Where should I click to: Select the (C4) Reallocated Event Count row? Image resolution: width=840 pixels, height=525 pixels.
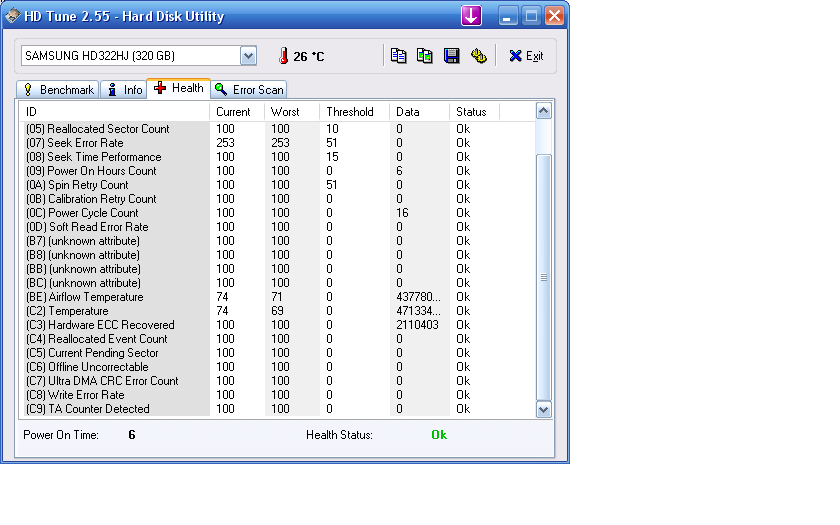coord(278,339)
